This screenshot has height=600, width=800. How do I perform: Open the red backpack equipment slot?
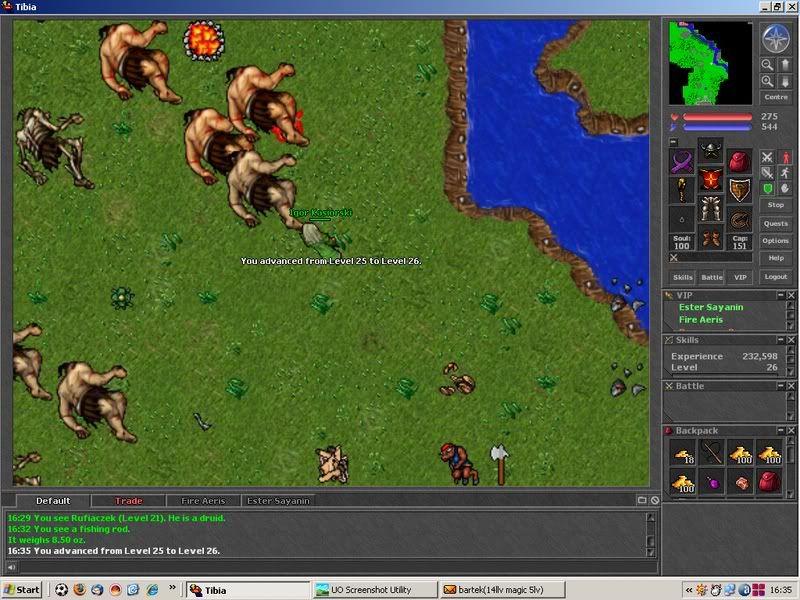point(739,162)
